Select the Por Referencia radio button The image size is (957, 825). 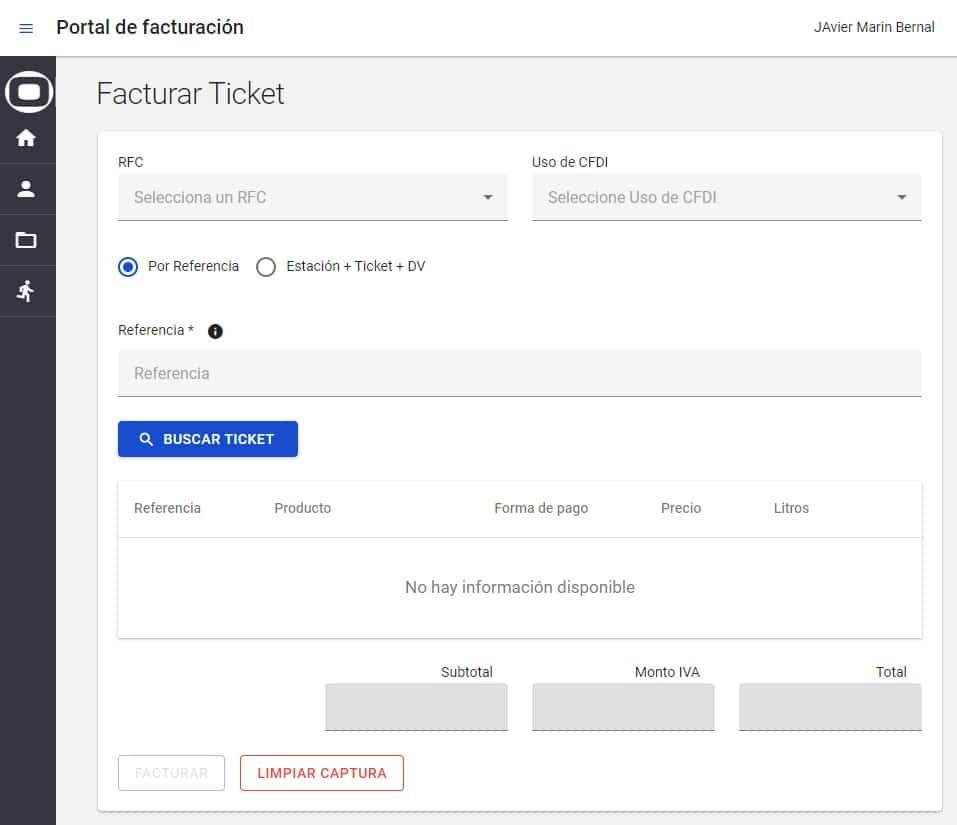click(x=128, y=267)
